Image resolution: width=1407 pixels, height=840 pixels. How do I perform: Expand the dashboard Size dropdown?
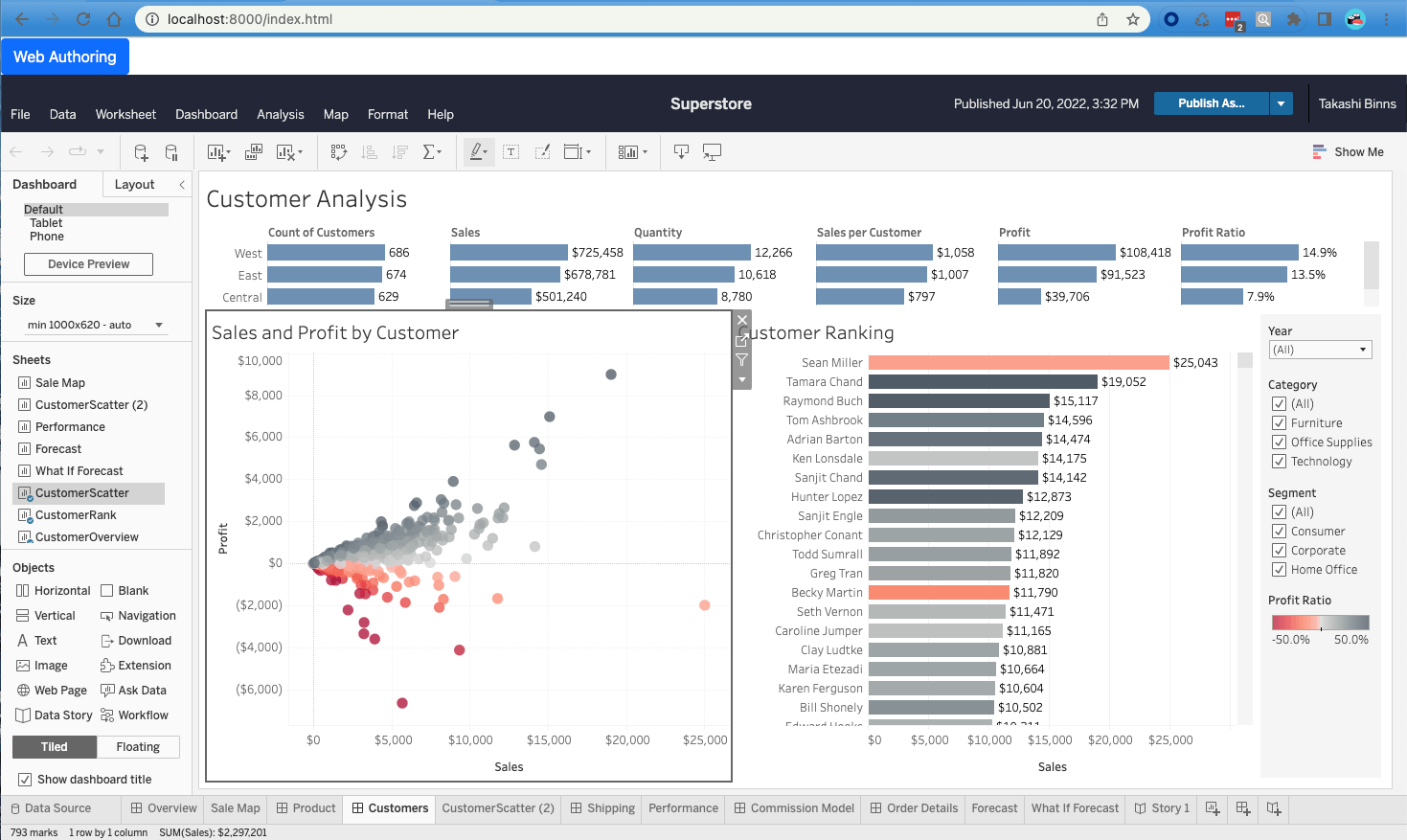95,325
